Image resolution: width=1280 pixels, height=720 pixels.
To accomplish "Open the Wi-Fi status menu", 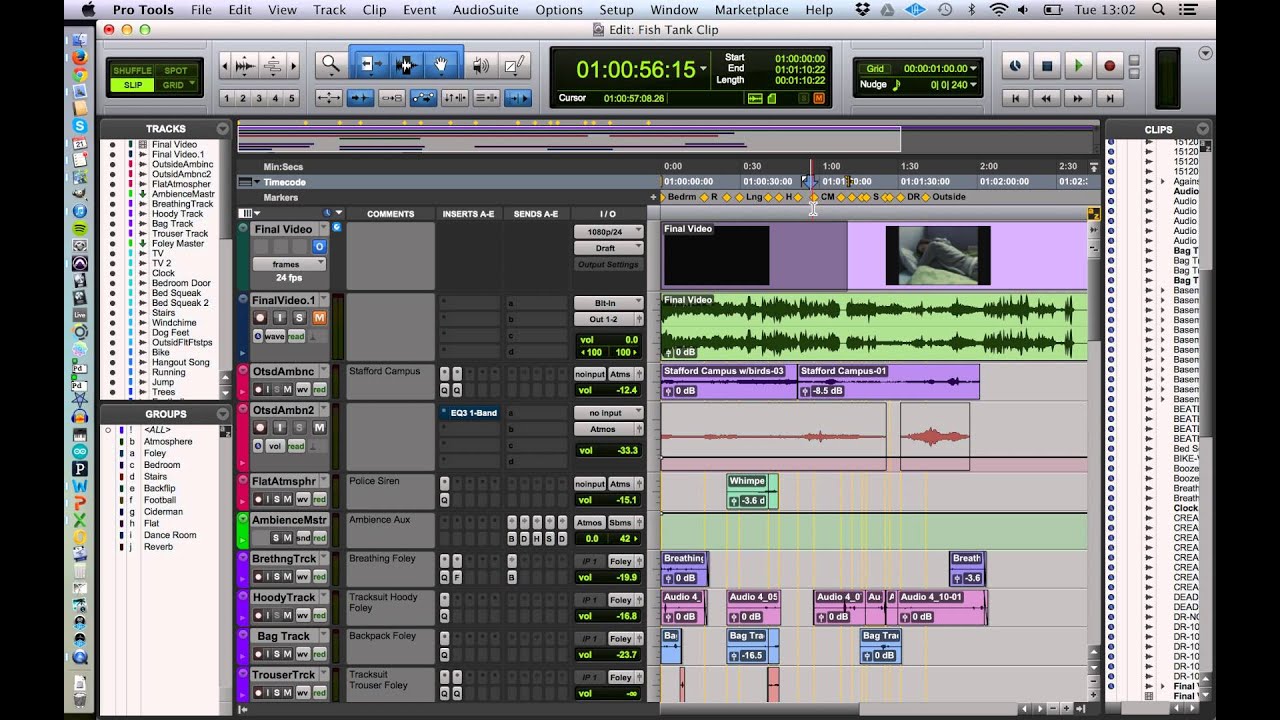I will (998, 10).
